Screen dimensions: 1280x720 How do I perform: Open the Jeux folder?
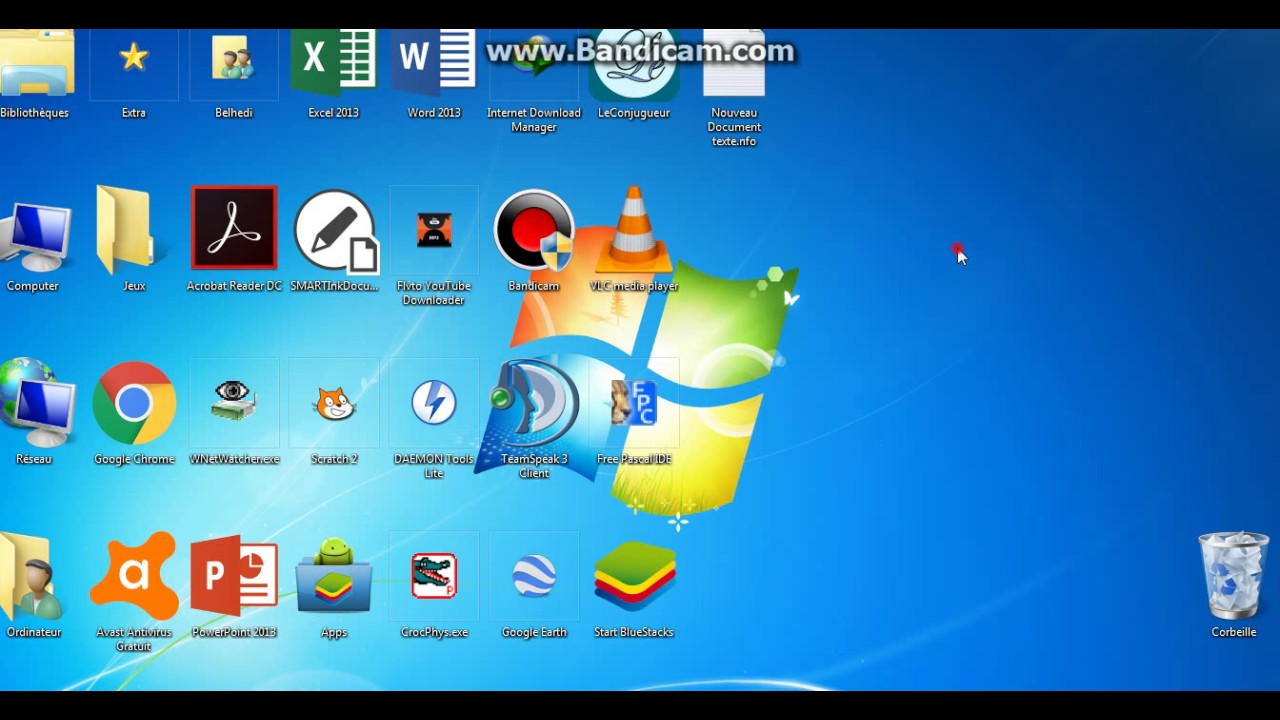128,230
